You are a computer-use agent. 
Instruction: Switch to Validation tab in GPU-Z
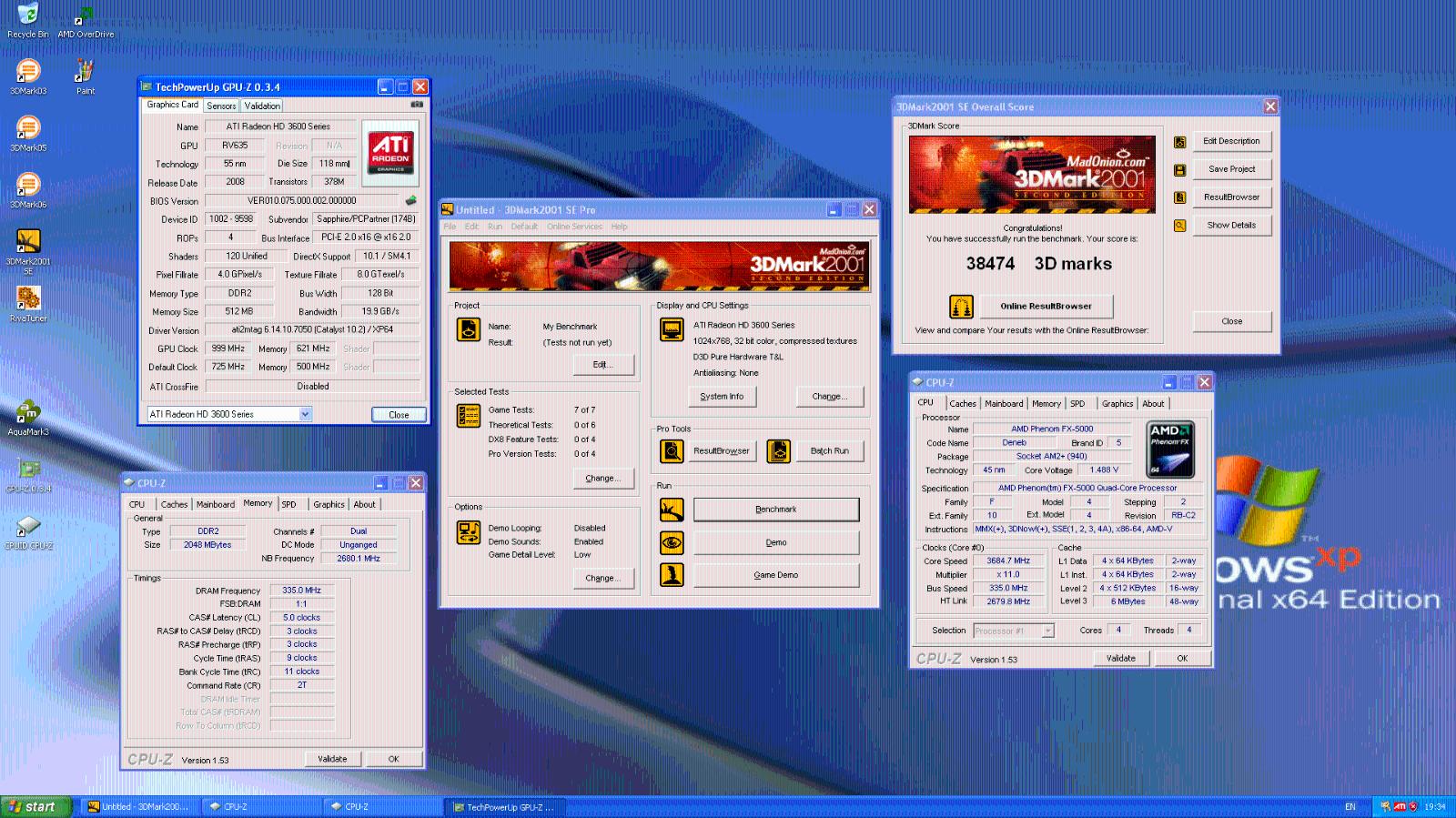(x=262, y=106)
